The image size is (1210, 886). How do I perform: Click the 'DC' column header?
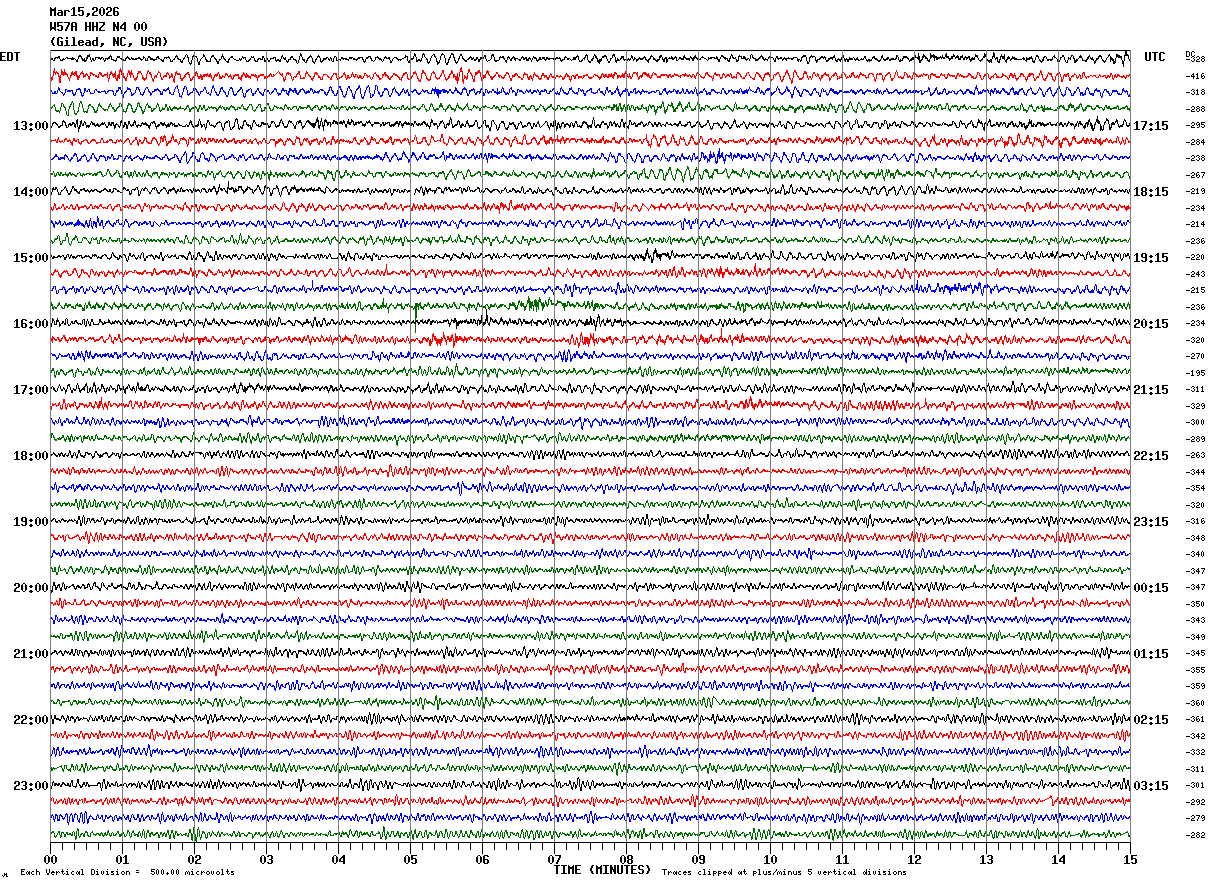pyautogui.click(x=1190, y=54)
